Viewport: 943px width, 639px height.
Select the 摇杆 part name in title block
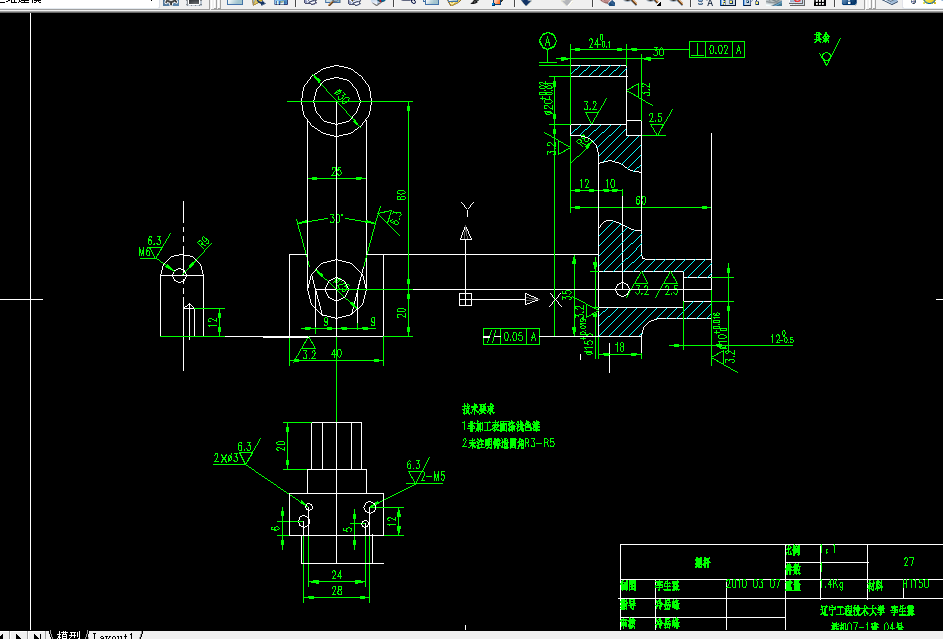tap(702, 563)
